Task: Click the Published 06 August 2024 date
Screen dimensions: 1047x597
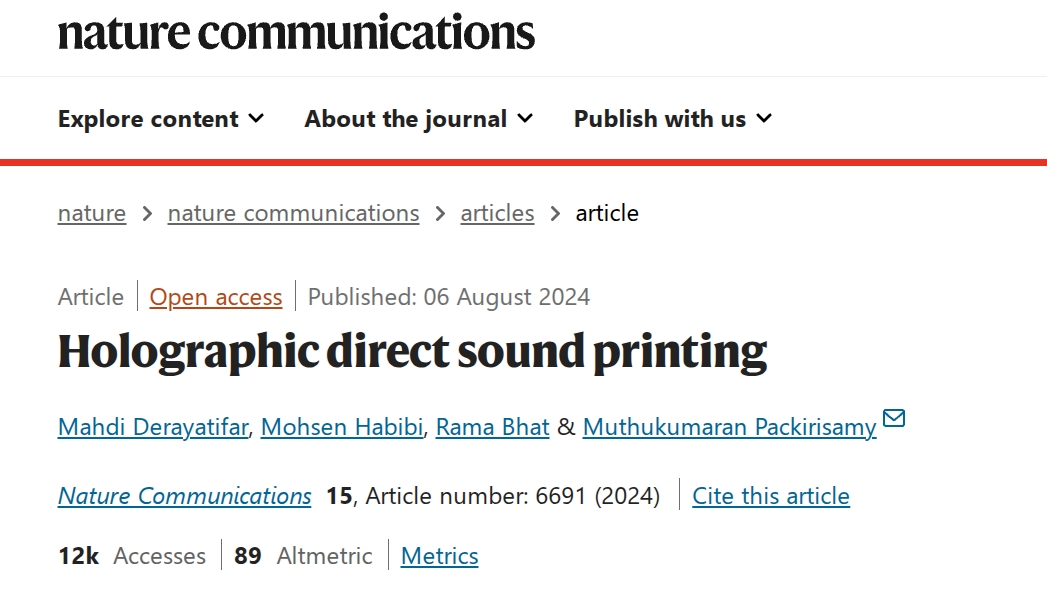Action: click(449, 297)
